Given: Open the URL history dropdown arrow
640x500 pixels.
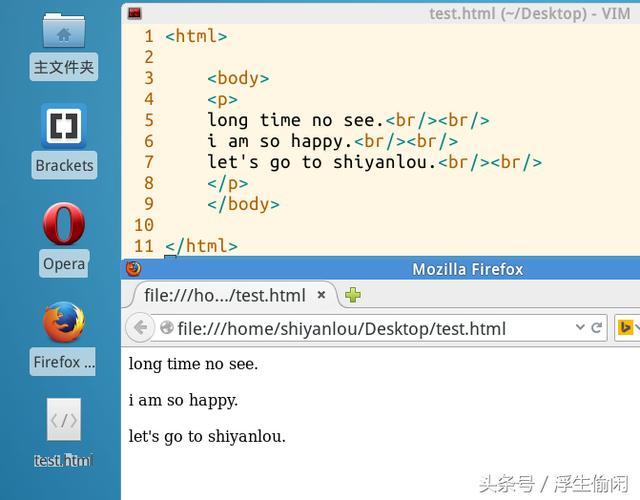Looking at the screenshot, I should click(580, 327).
